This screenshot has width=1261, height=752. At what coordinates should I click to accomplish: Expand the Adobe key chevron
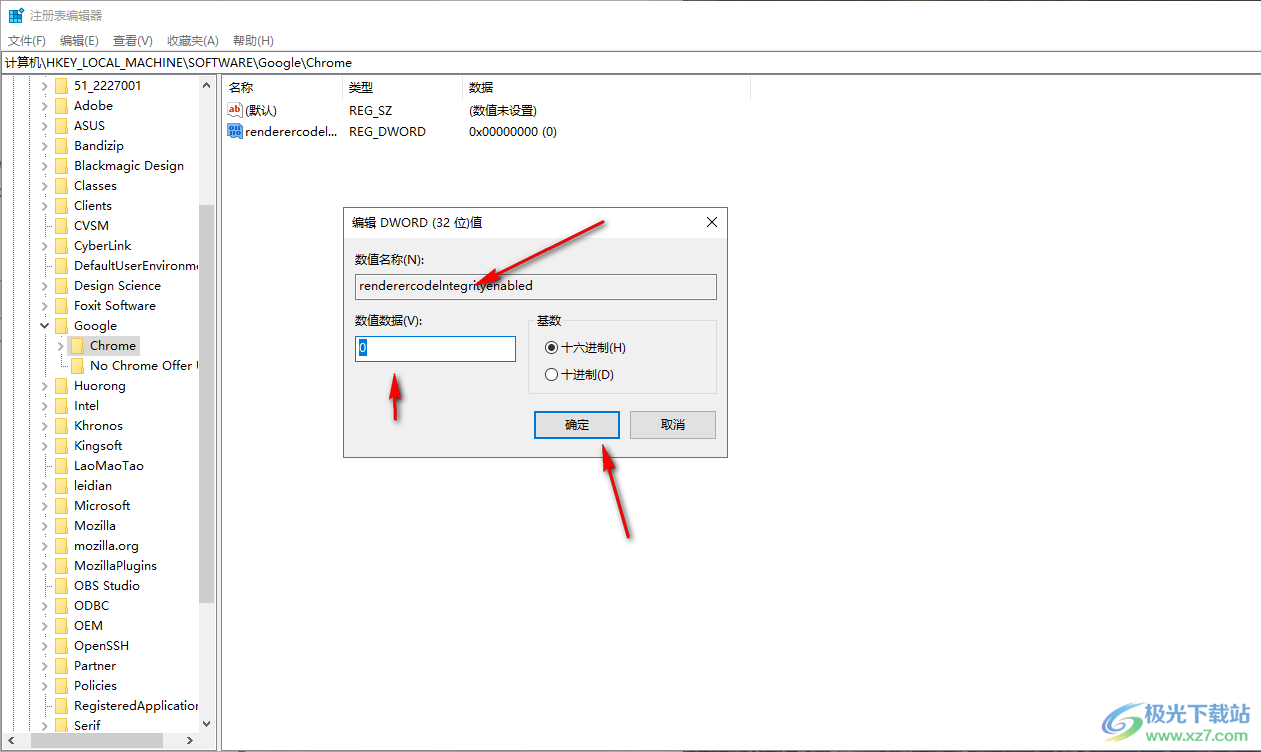(44, 105)
